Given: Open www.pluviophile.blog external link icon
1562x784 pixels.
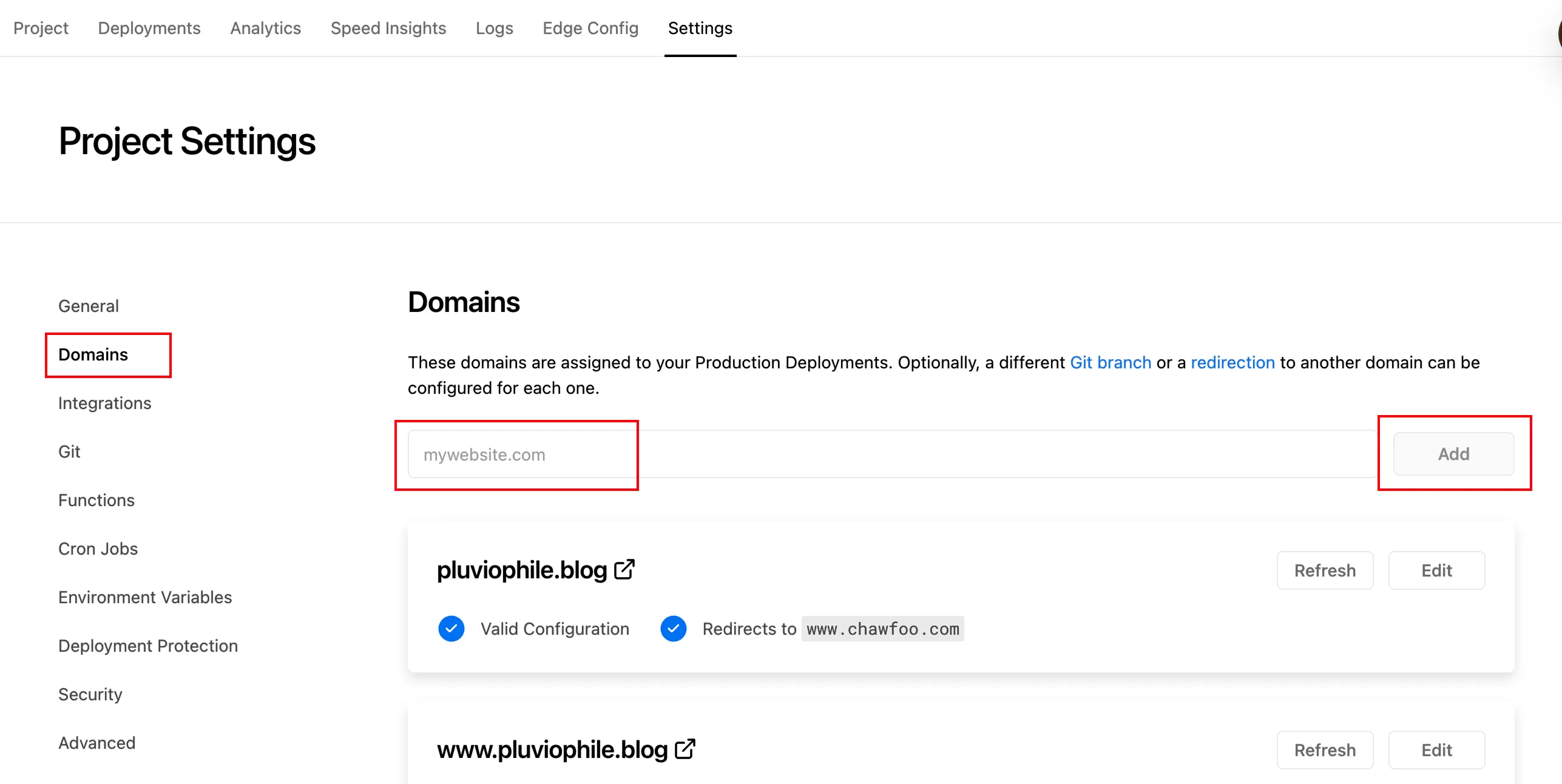Looking at the screenshot, I should pos(685,749).
